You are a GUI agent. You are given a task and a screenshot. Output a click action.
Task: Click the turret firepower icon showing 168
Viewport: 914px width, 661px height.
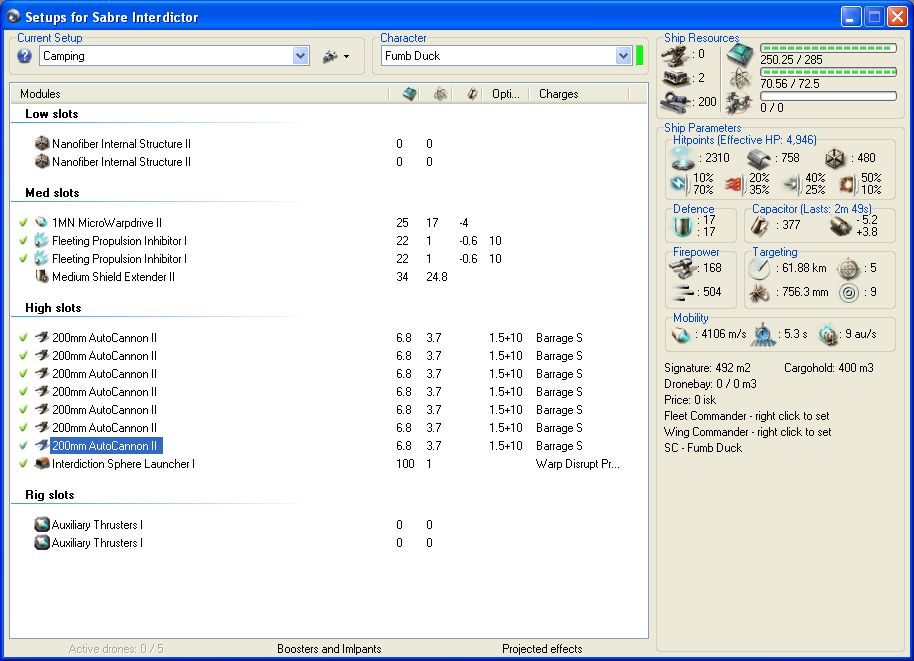683,268
